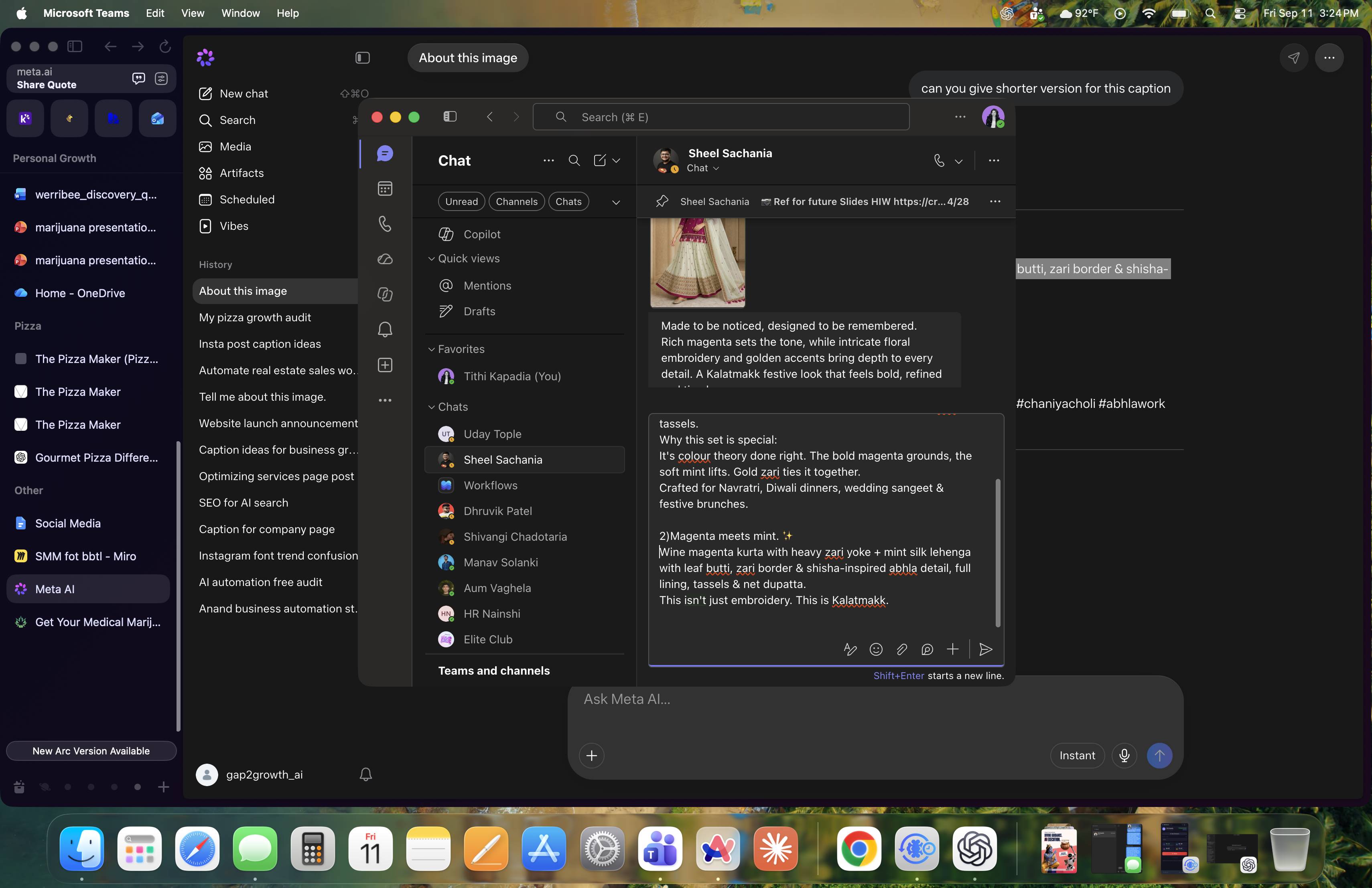Viewport: 1372px width, 888px height.
Task: Collapse the Favorites section
Action: (431, 349)
